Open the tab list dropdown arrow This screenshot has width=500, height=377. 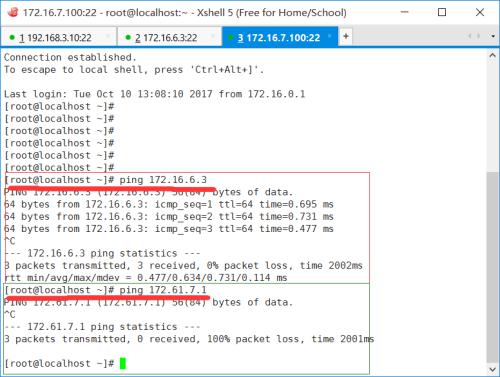pyautogui.click(x=493, y=36)
